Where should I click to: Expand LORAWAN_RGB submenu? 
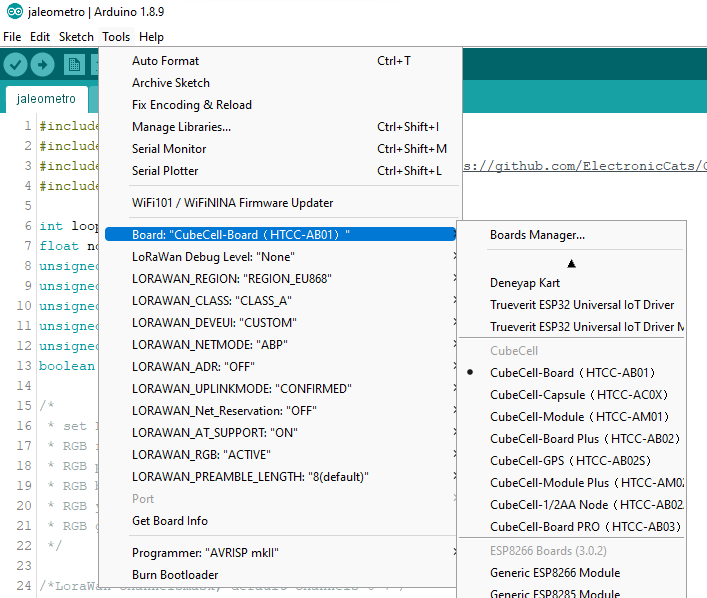280,455
